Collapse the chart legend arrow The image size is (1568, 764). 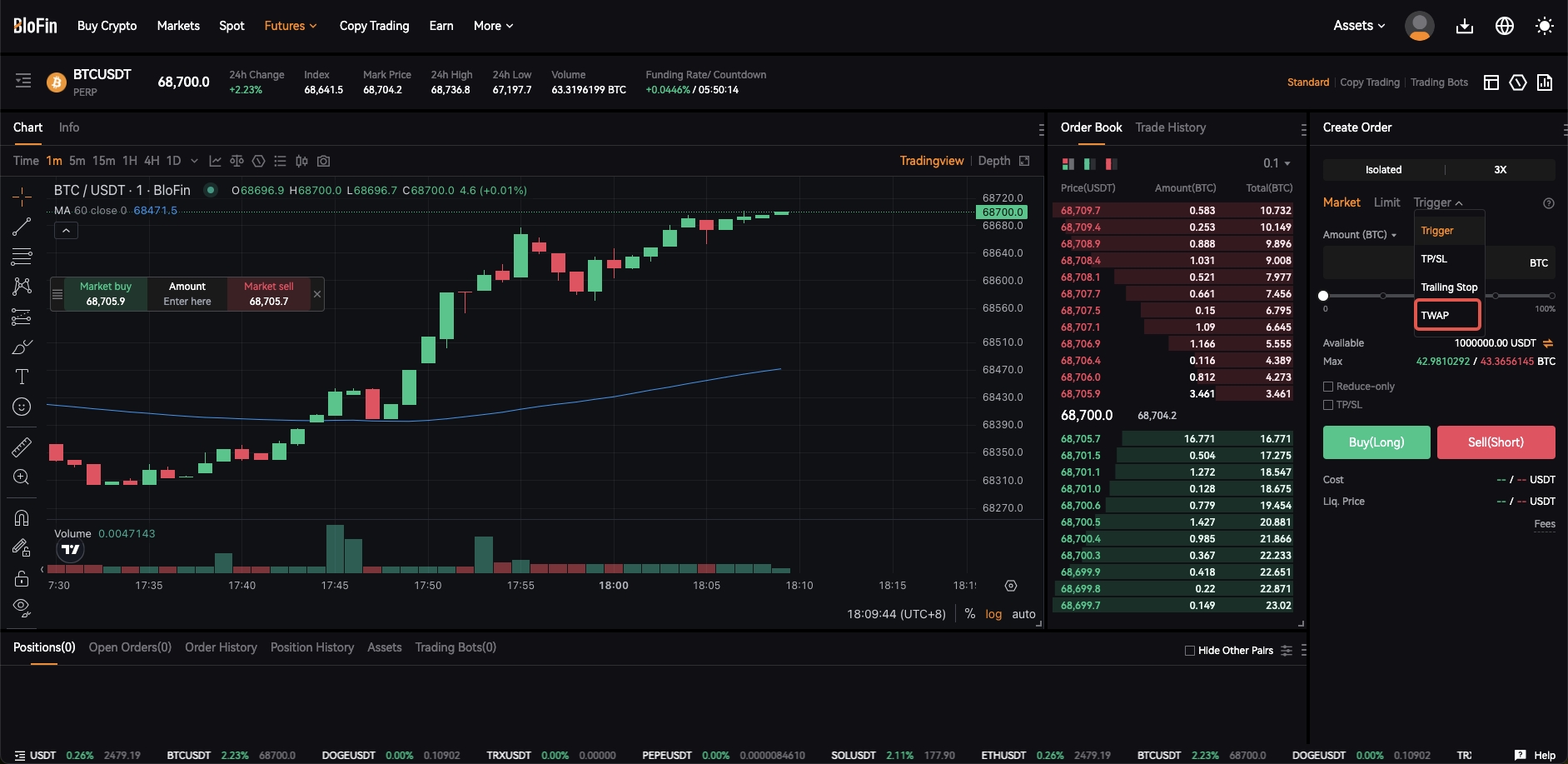point(66,231)
